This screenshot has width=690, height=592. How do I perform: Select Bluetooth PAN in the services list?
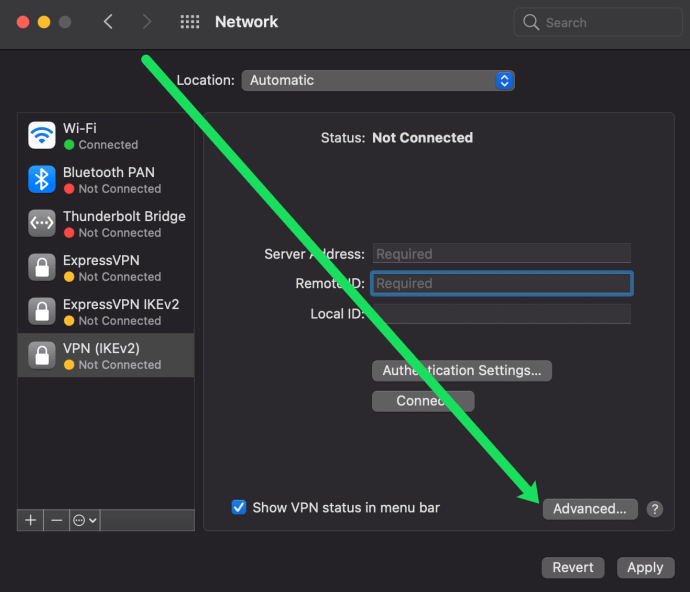(x=106, y=180)
